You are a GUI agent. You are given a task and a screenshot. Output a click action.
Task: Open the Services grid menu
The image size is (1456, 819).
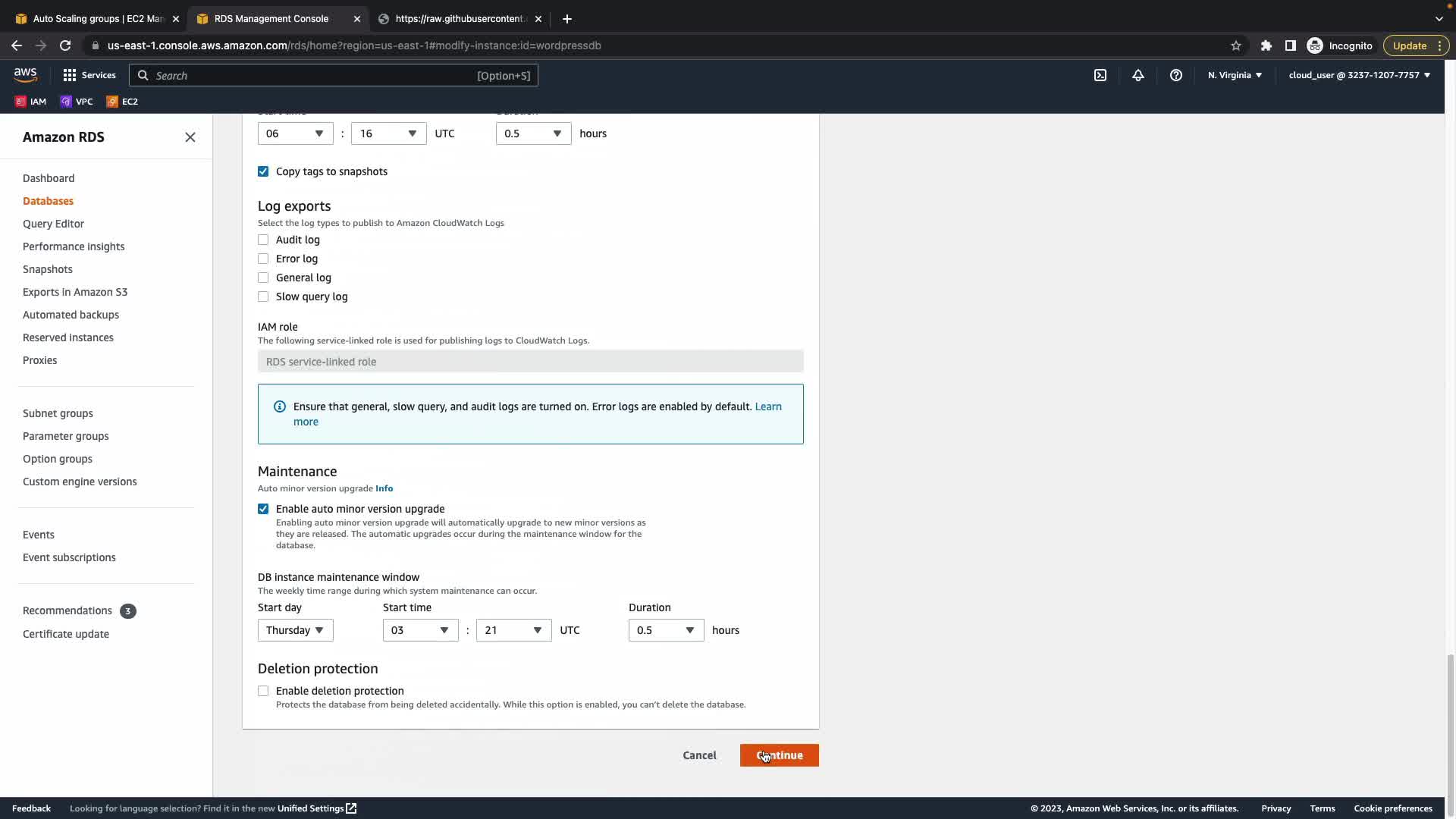click(x=89, y=75)
